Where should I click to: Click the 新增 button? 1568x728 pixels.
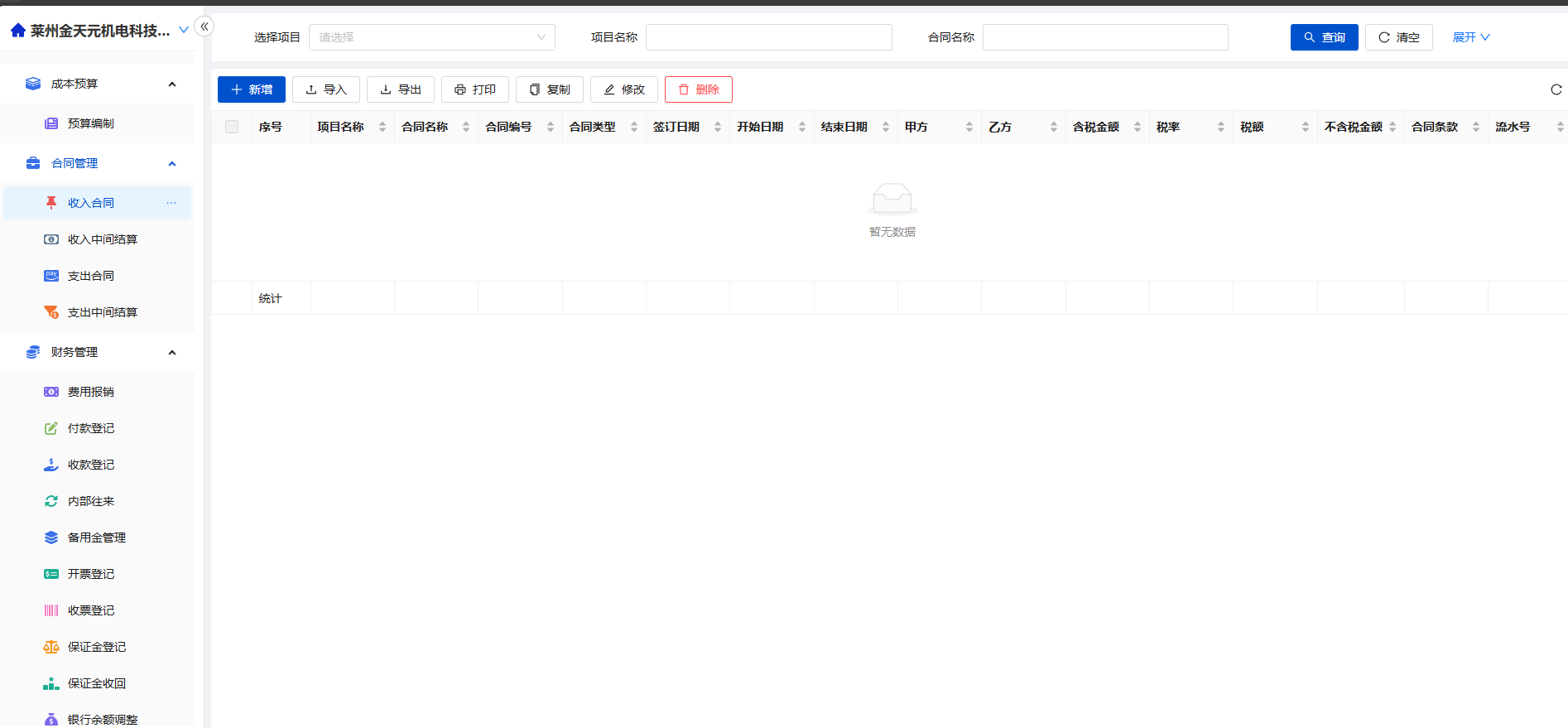pyautogui.click(x=252, y=89)
